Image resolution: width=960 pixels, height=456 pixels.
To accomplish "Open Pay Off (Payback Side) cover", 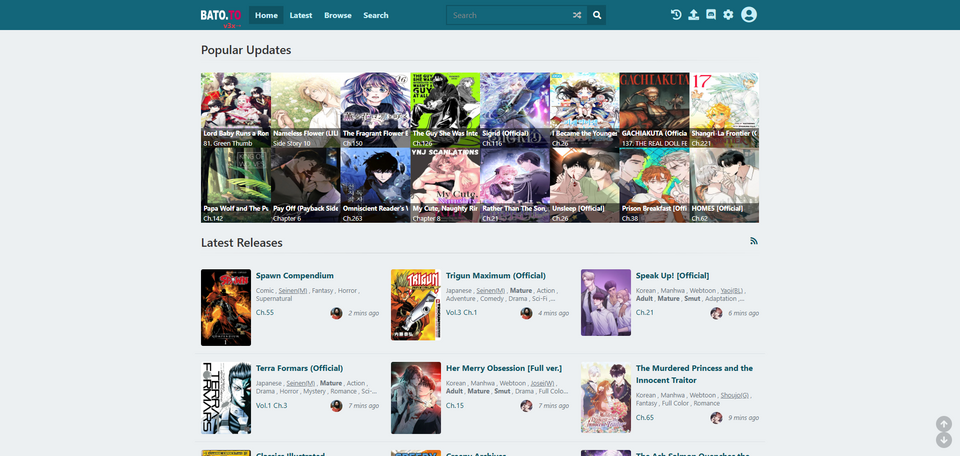I will point(306,185).
